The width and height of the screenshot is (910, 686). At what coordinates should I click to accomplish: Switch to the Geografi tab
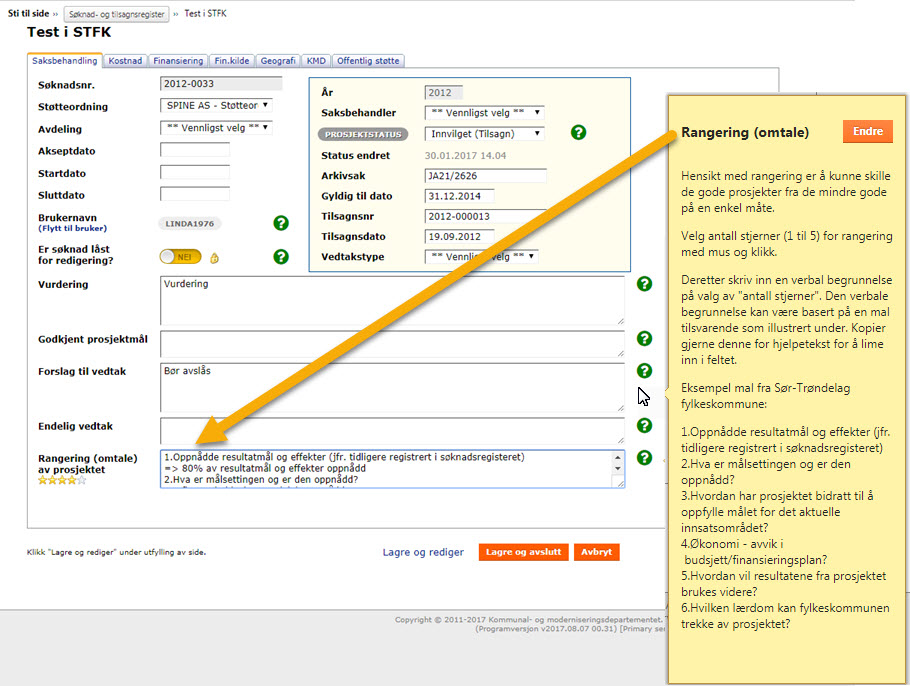278,61
